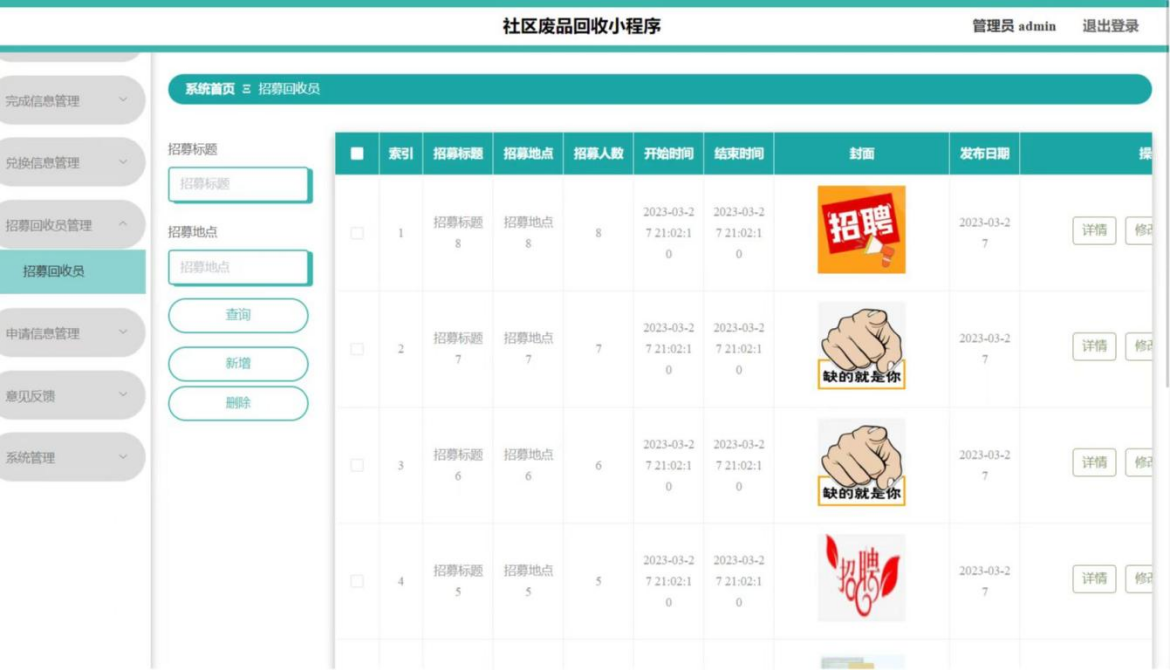Expand the 系统管理 menu chevron
This screenshot has height=671, width=1171.
click(123, 457)
